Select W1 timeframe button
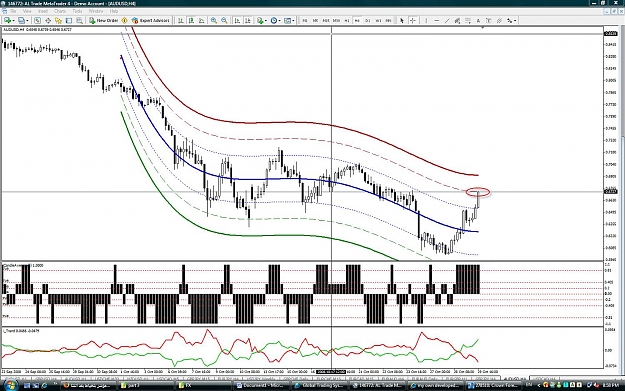 click(378, 20)
